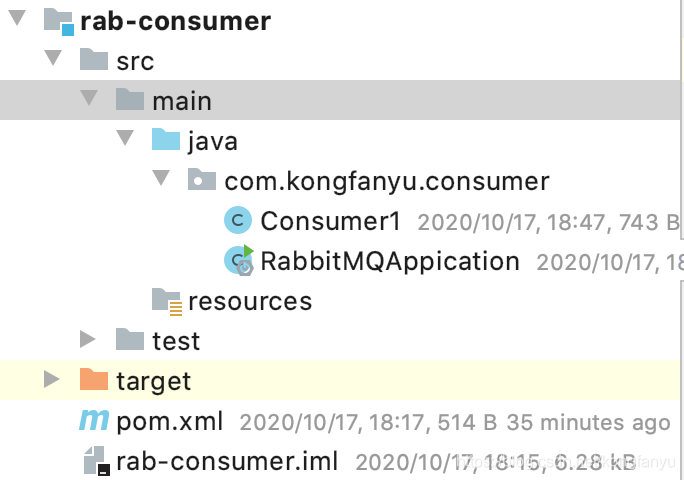Click the src folder icon
Viewport: 684px width, 480px height.
click(x=94, y=60)
